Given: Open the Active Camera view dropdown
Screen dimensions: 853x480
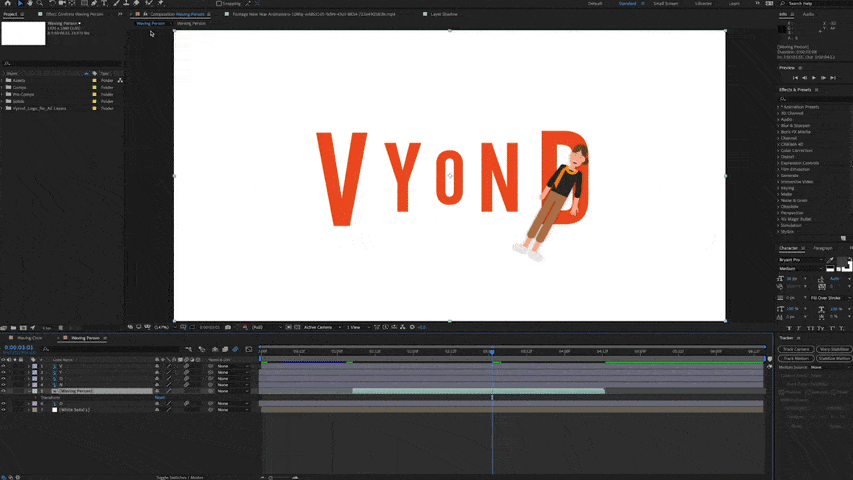Looking at the screenshot, I should pos(322,327).
